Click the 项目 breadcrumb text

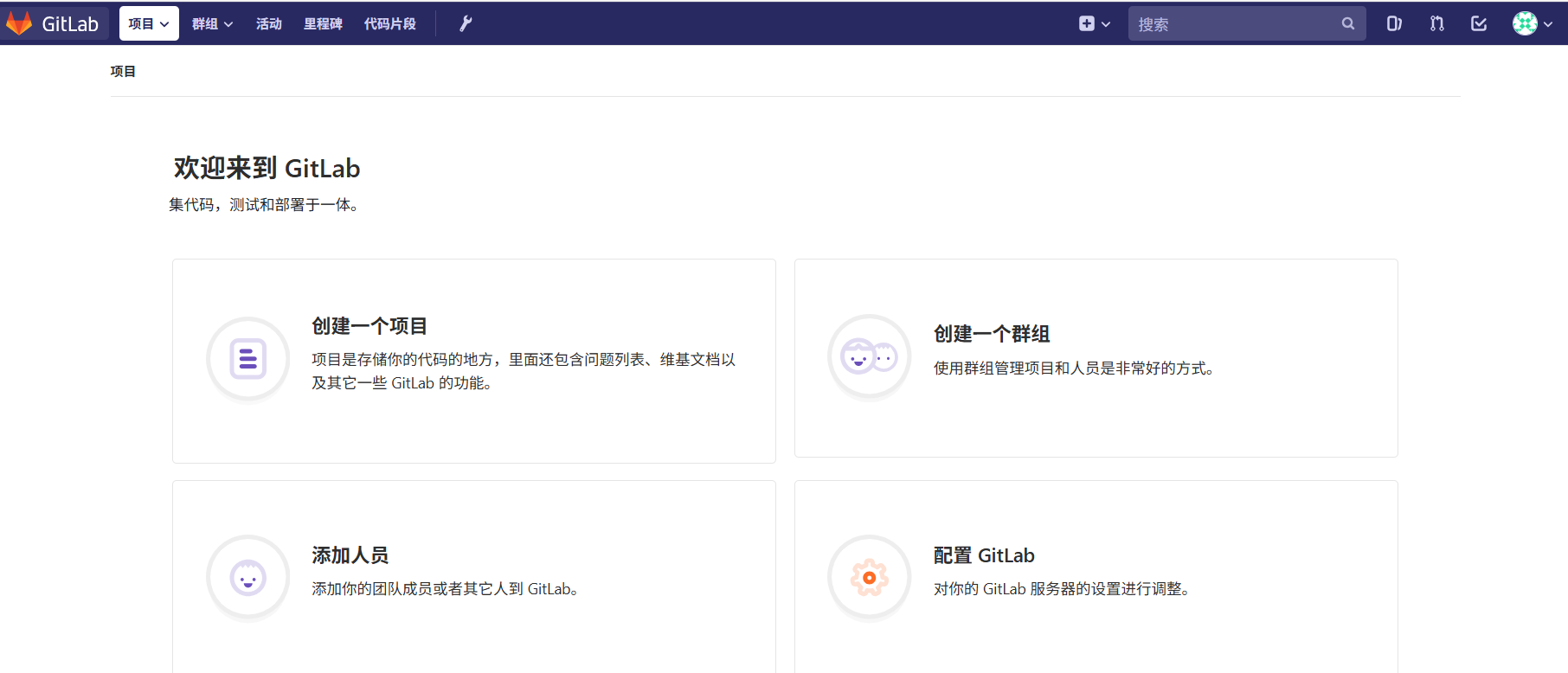123,71
